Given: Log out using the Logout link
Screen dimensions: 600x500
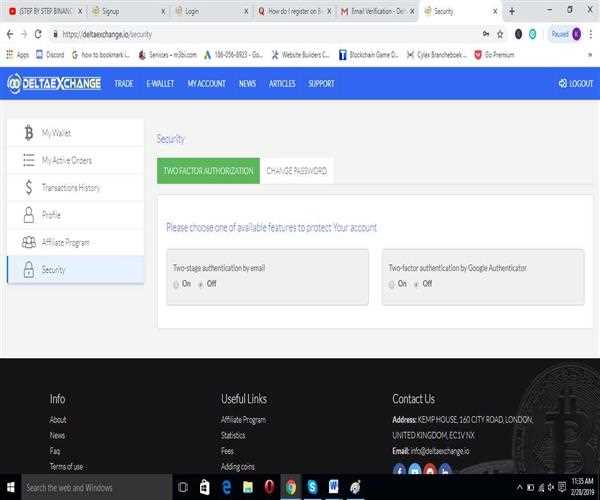Looking at the screenshot, I should [575, 84].
